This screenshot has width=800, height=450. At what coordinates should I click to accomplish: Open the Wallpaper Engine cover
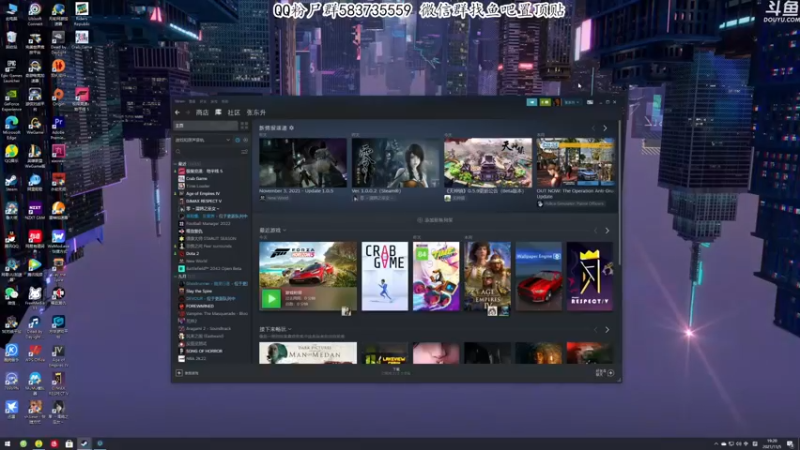pos(538,276)
